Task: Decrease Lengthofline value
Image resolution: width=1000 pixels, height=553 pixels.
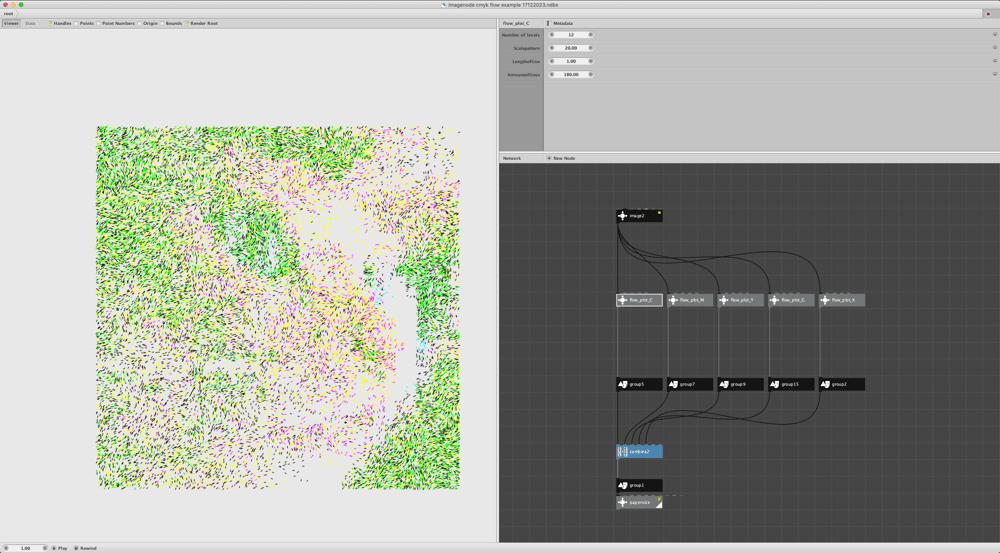Action: [x=552, y=61]
